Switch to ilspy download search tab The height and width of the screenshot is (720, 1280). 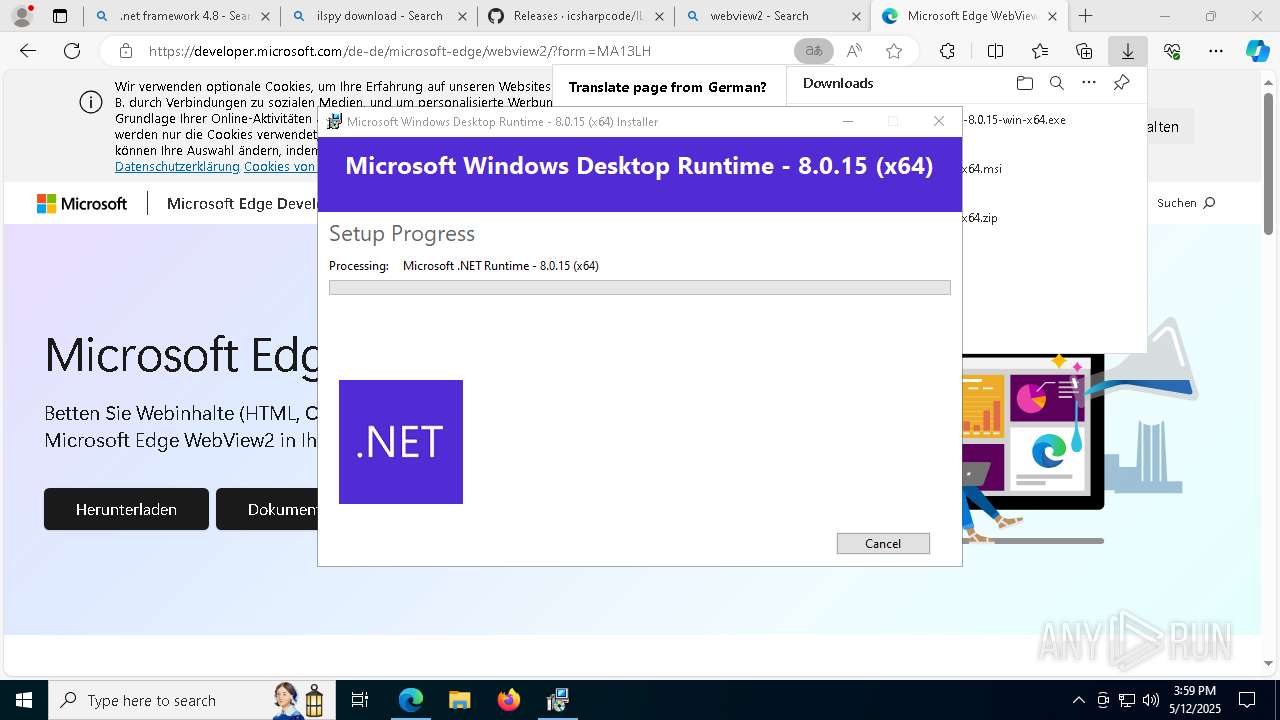[x=378, y=16]
